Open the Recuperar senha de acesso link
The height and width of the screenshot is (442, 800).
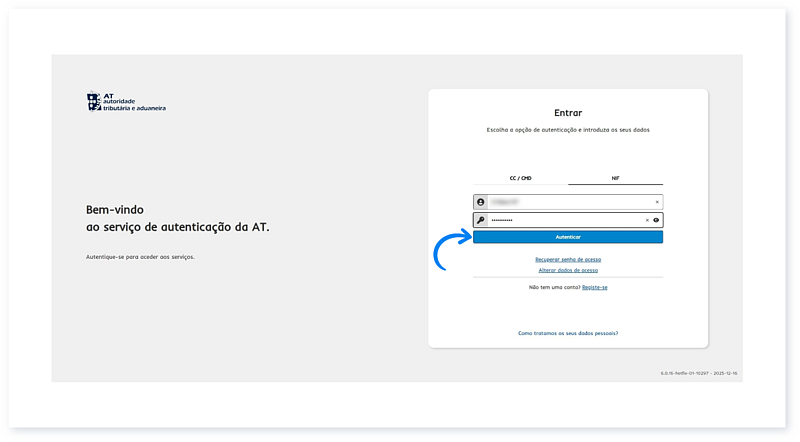(x=568, y=259)
